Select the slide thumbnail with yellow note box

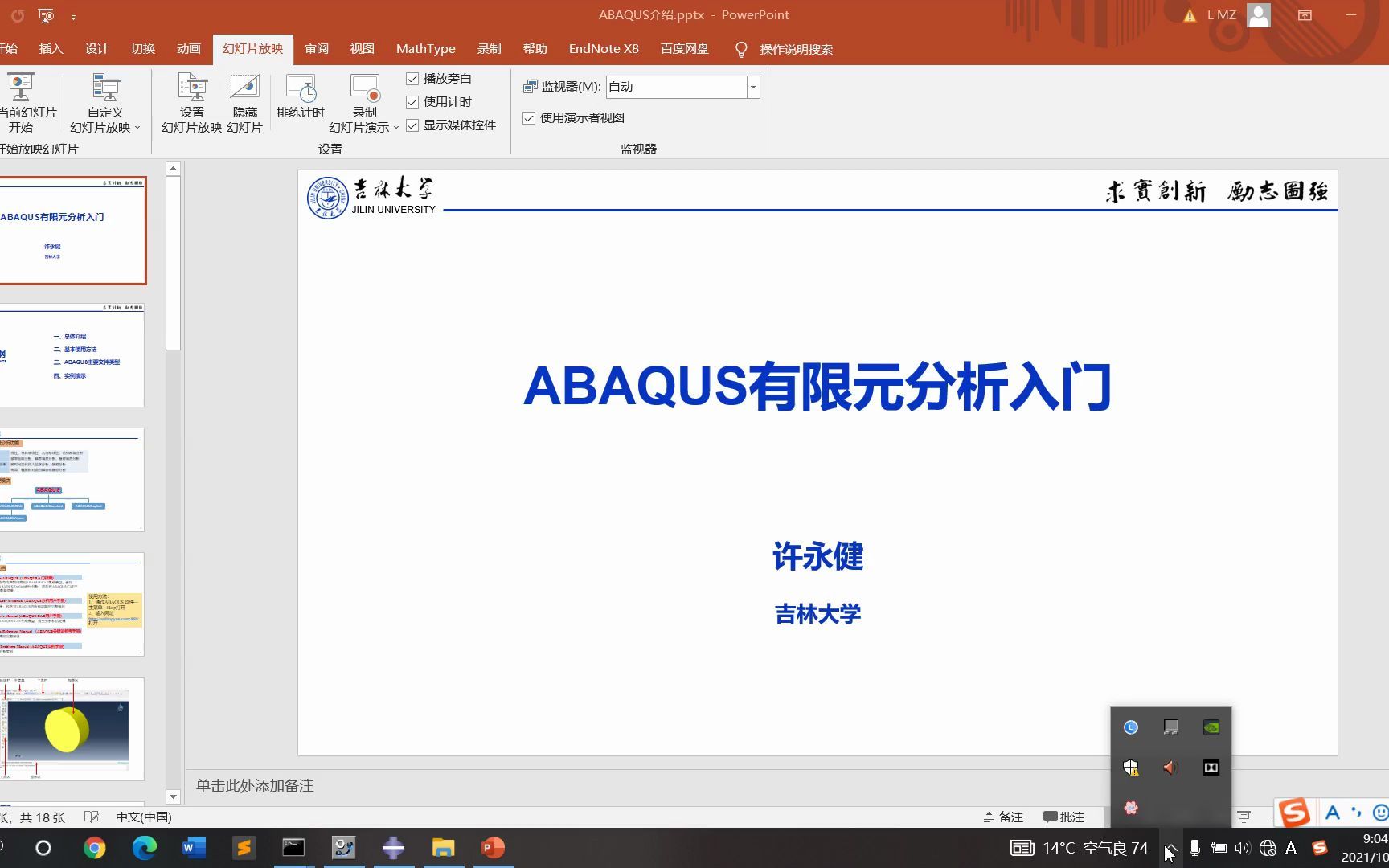pos(72,604)
